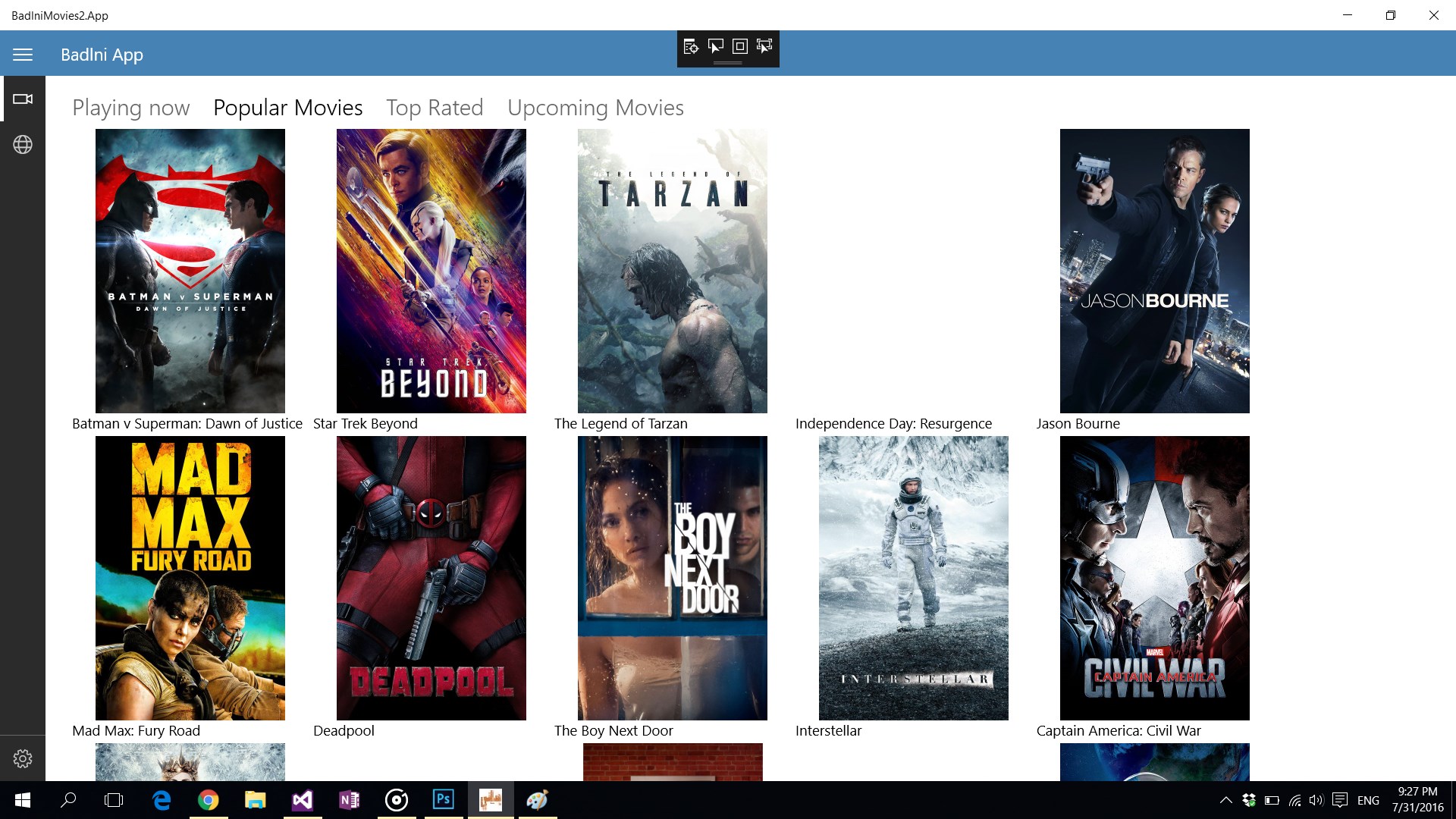Toggle track focused element button
Image resolution: width=1456 pixels, height=819 pixels.
(x=764, y=47)
